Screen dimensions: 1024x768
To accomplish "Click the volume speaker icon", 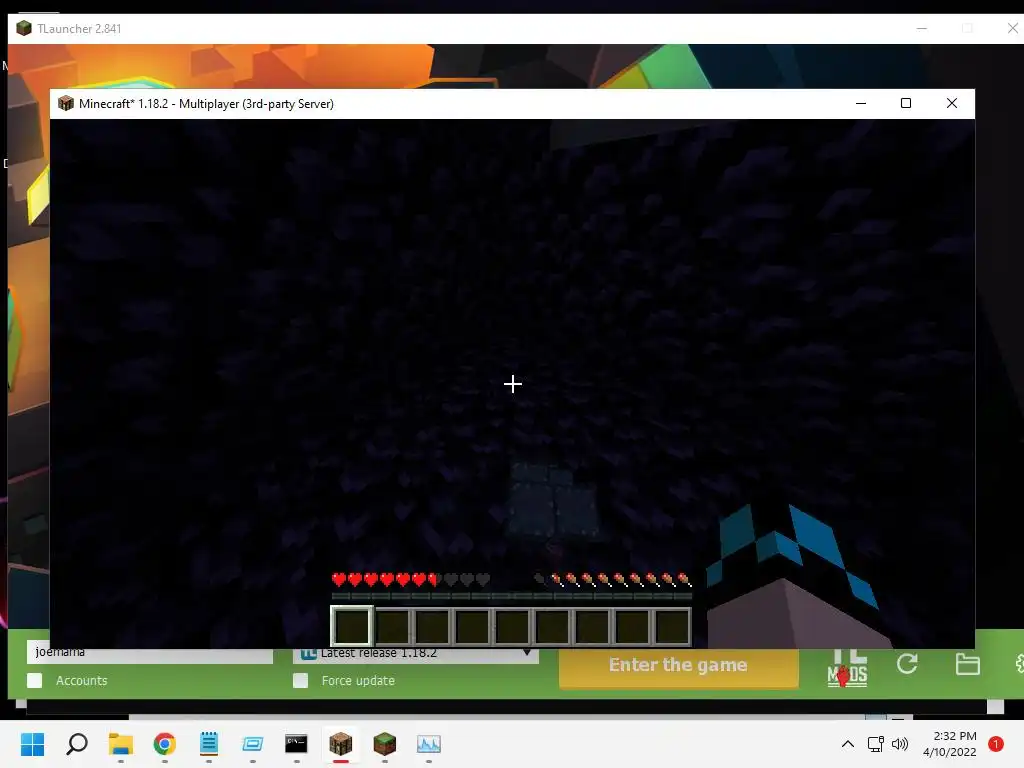I will pos(900,744).
